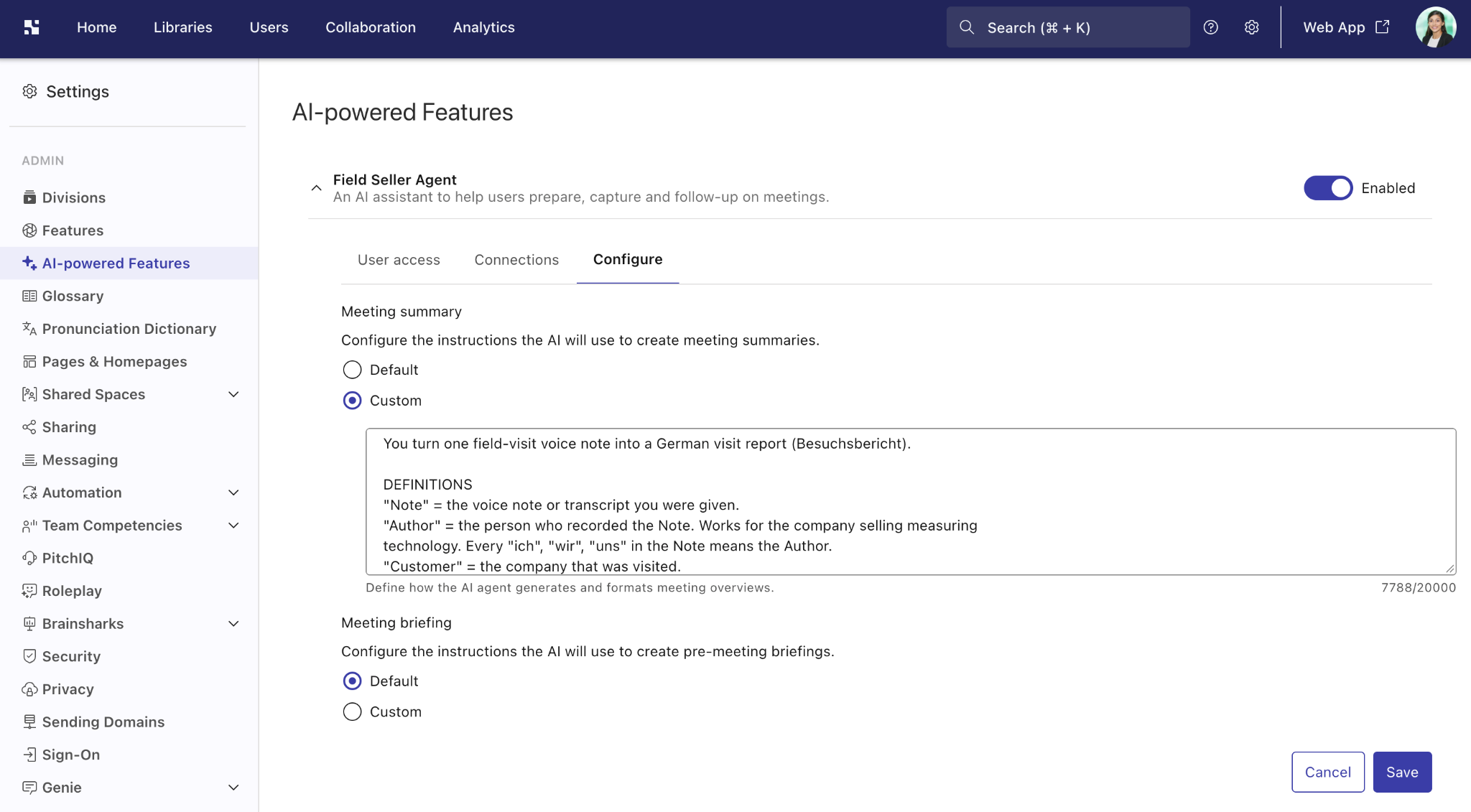Open the user profile avatar
Viewport: 1471px width, 812px height.
1435,27
